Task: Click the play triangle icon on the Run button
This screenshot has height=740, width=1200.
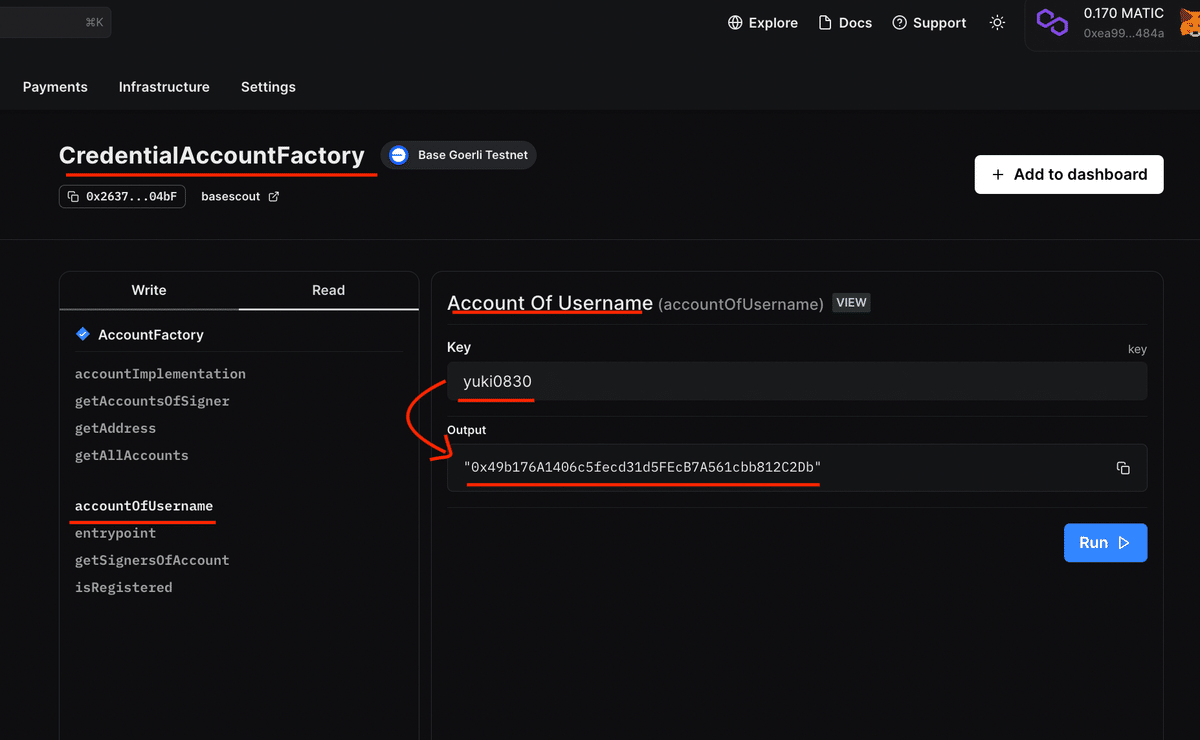Action: 1124,543
